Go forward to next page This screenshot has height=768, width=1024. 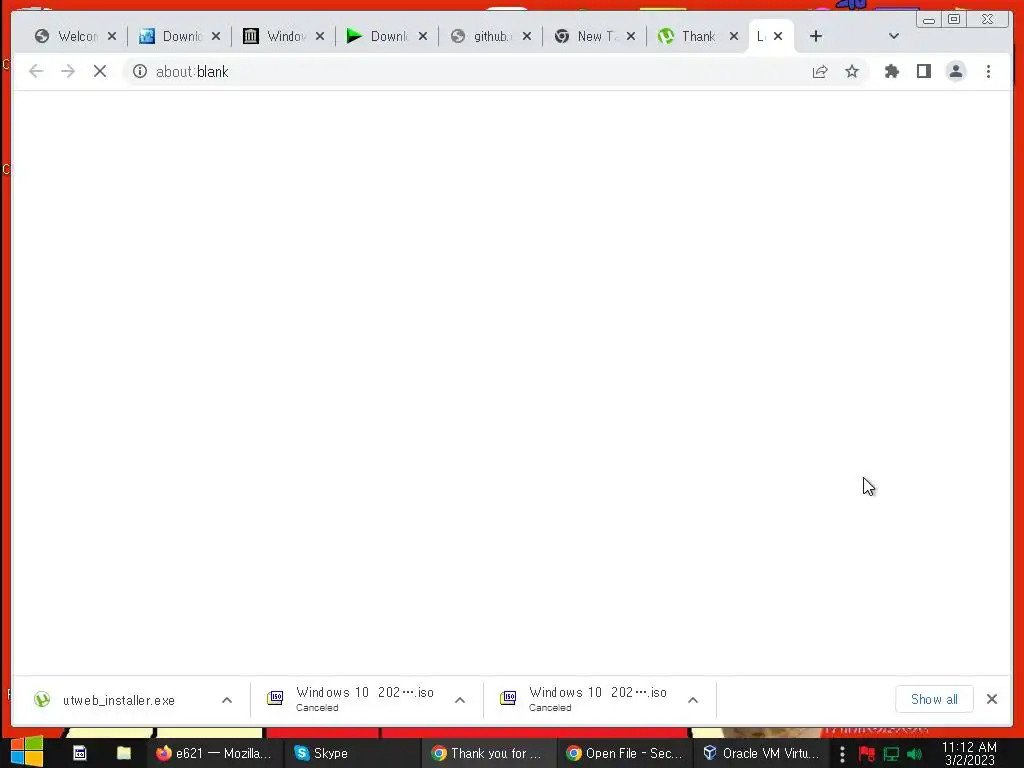coord(68,71)
